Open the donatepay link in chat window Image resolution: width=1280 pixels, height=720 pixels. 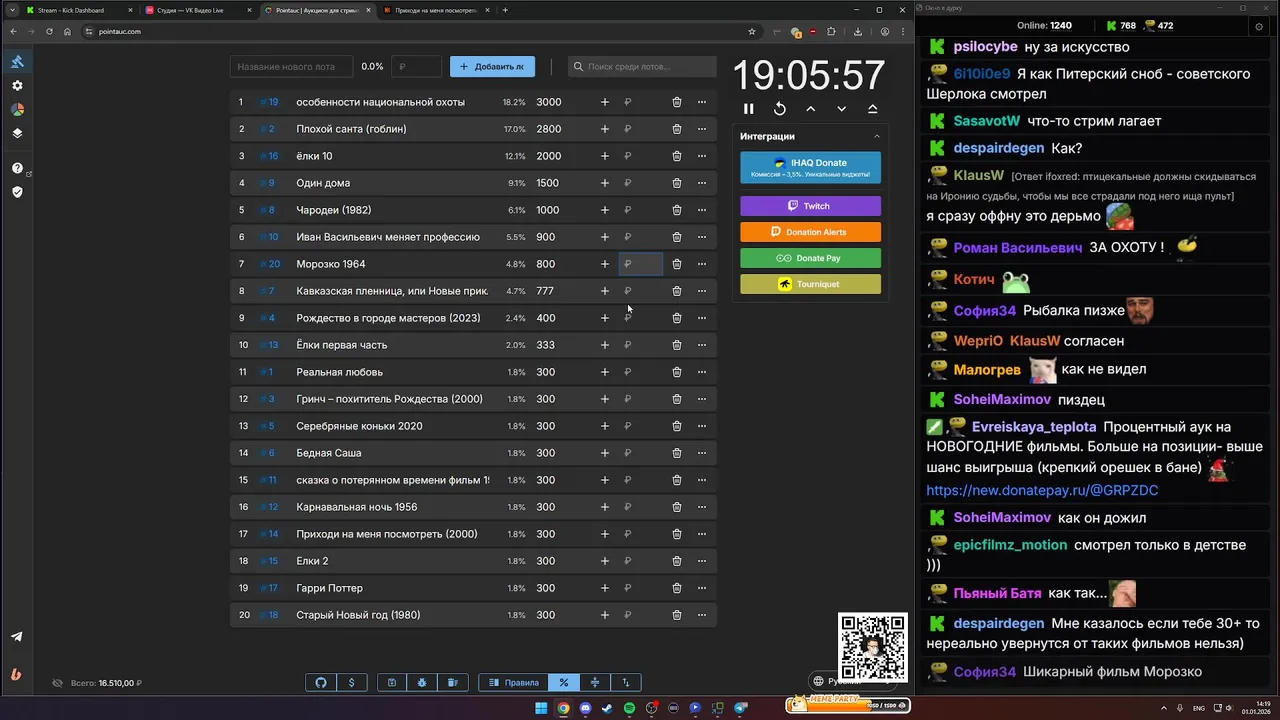(x=1042, y=491)
